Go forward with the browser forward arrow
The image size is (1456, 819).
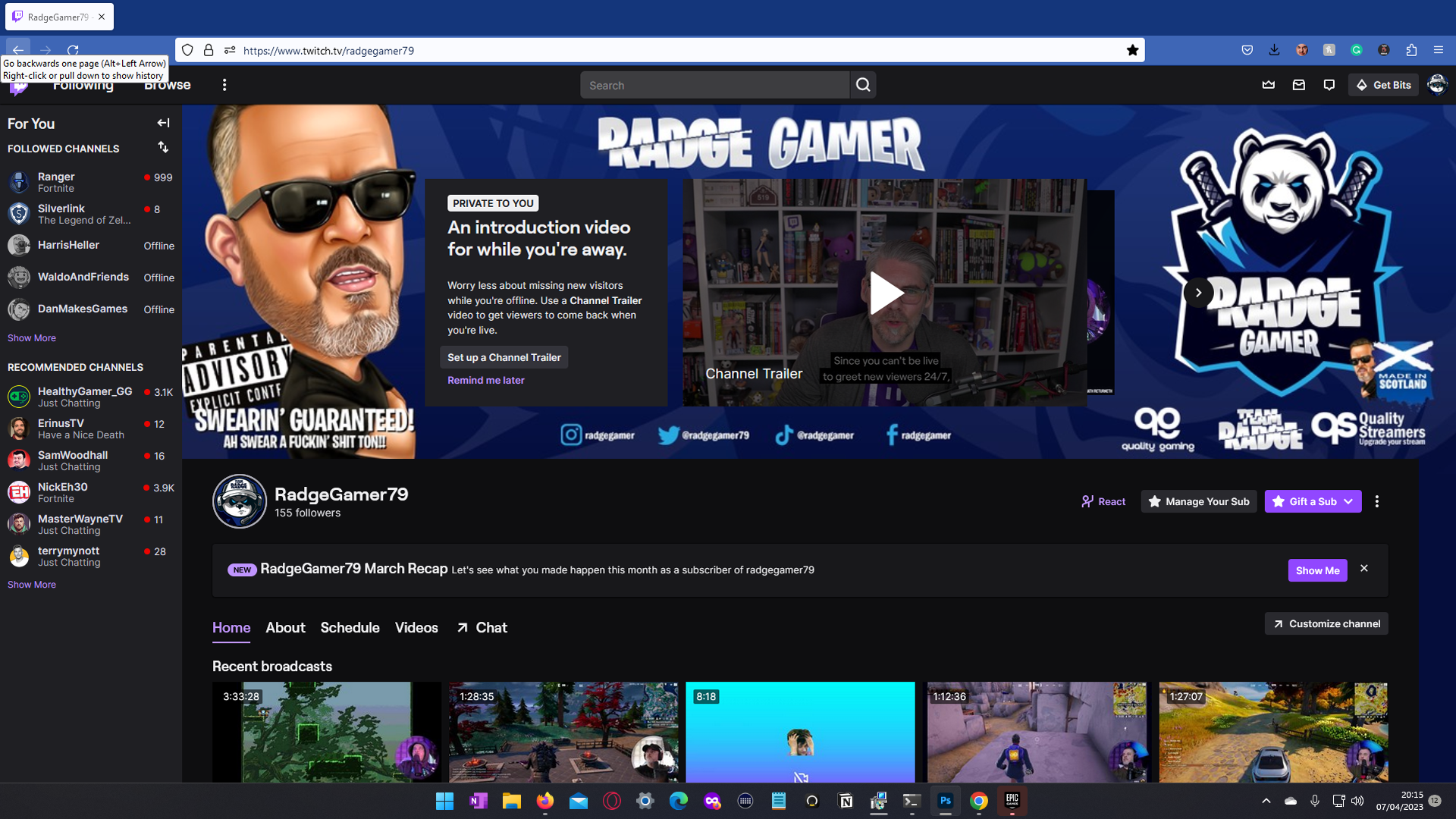coord(45,50)
